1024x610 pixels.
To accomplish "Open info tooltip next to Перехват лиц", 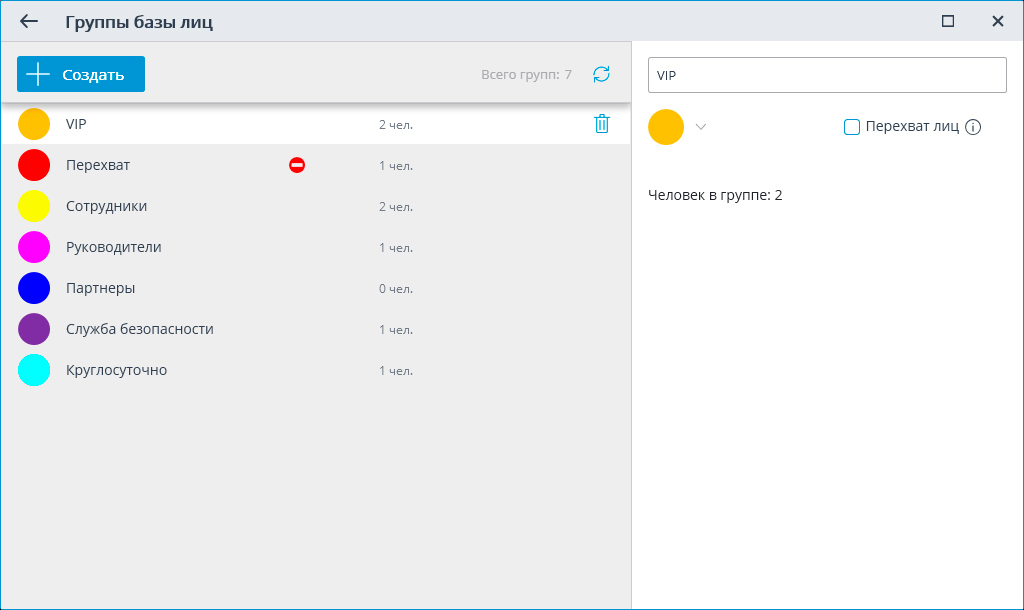I will click(x=973, y=127).
